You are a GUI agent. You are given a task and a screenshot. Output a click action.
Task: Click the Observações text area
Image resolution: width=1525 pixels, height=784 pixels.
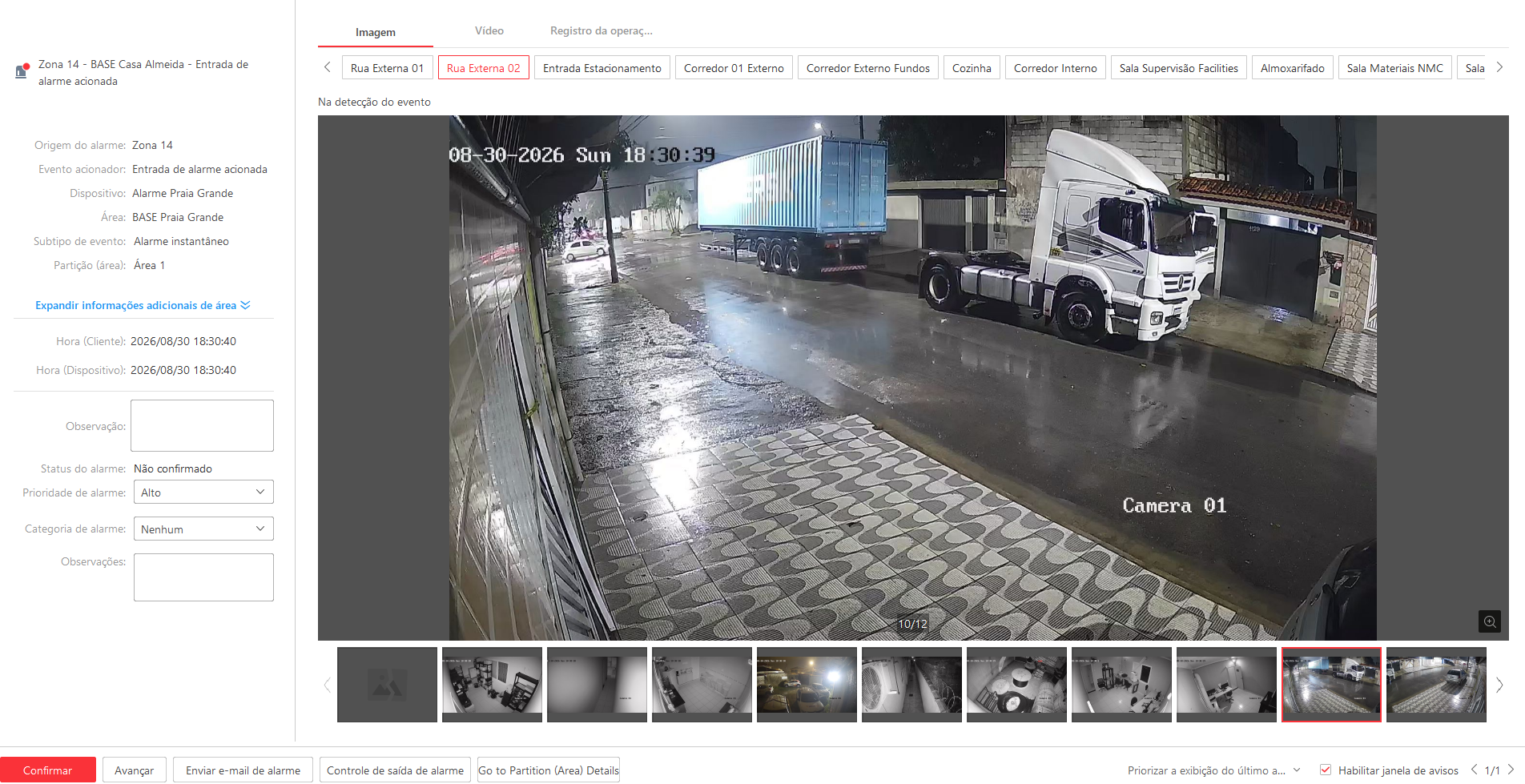click(x=203, y=577)
